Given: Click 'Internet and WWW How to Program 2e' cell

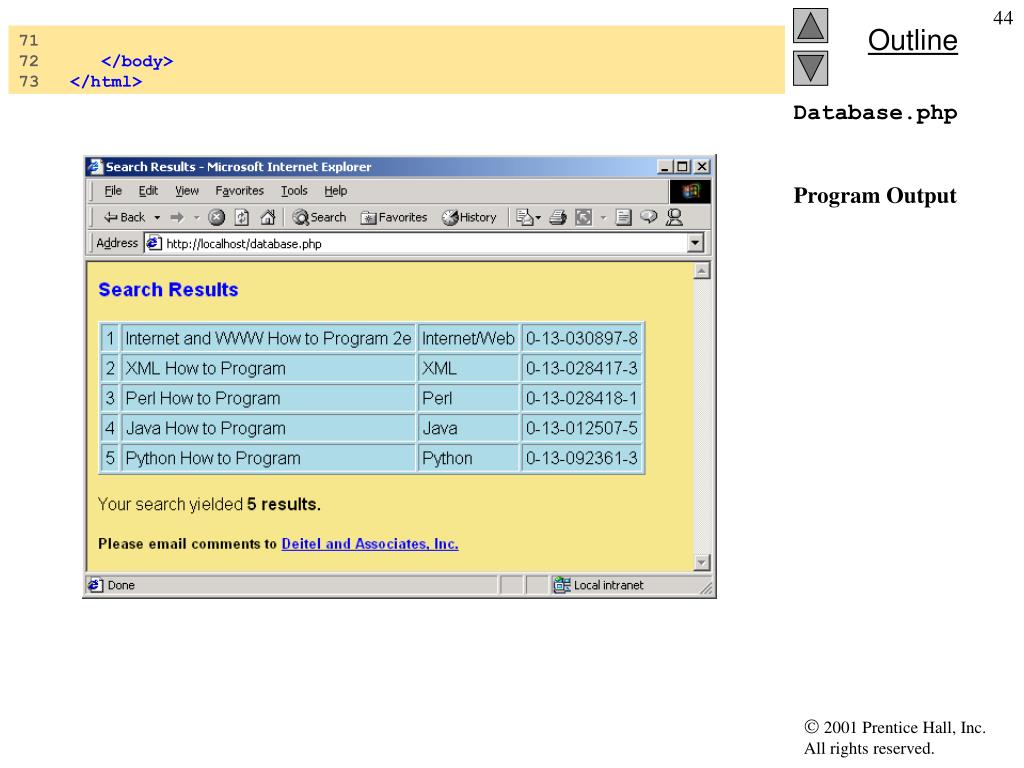Looking at the screenshot, I should 268,338.
